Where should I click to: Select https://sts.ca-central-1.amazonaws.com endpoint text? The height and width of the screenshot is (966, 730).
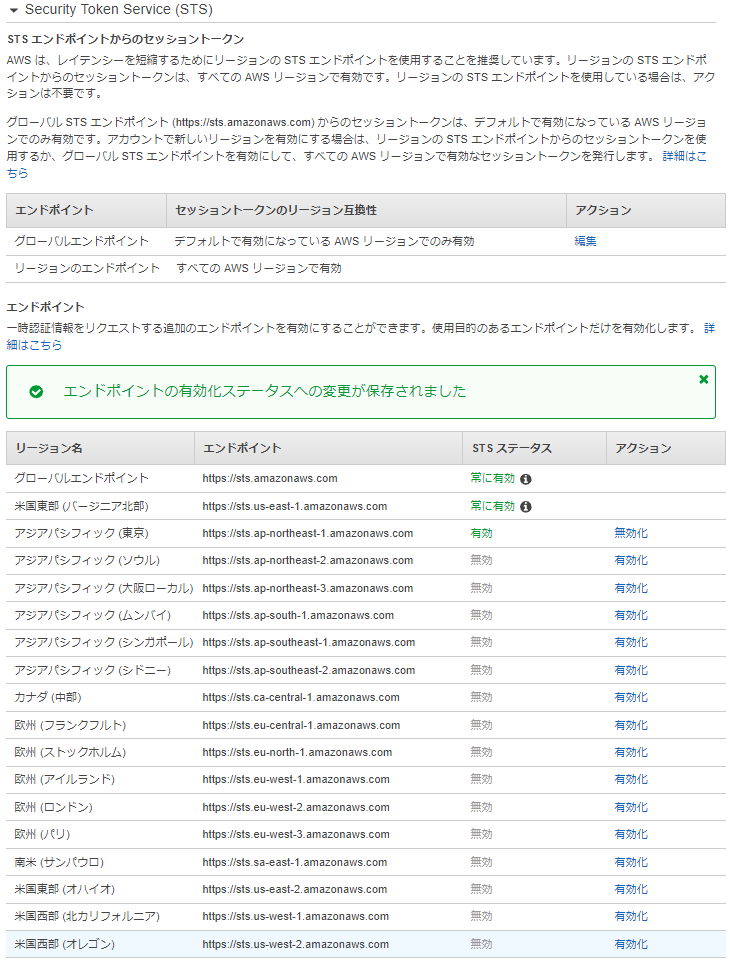click(x=301, y=697)
